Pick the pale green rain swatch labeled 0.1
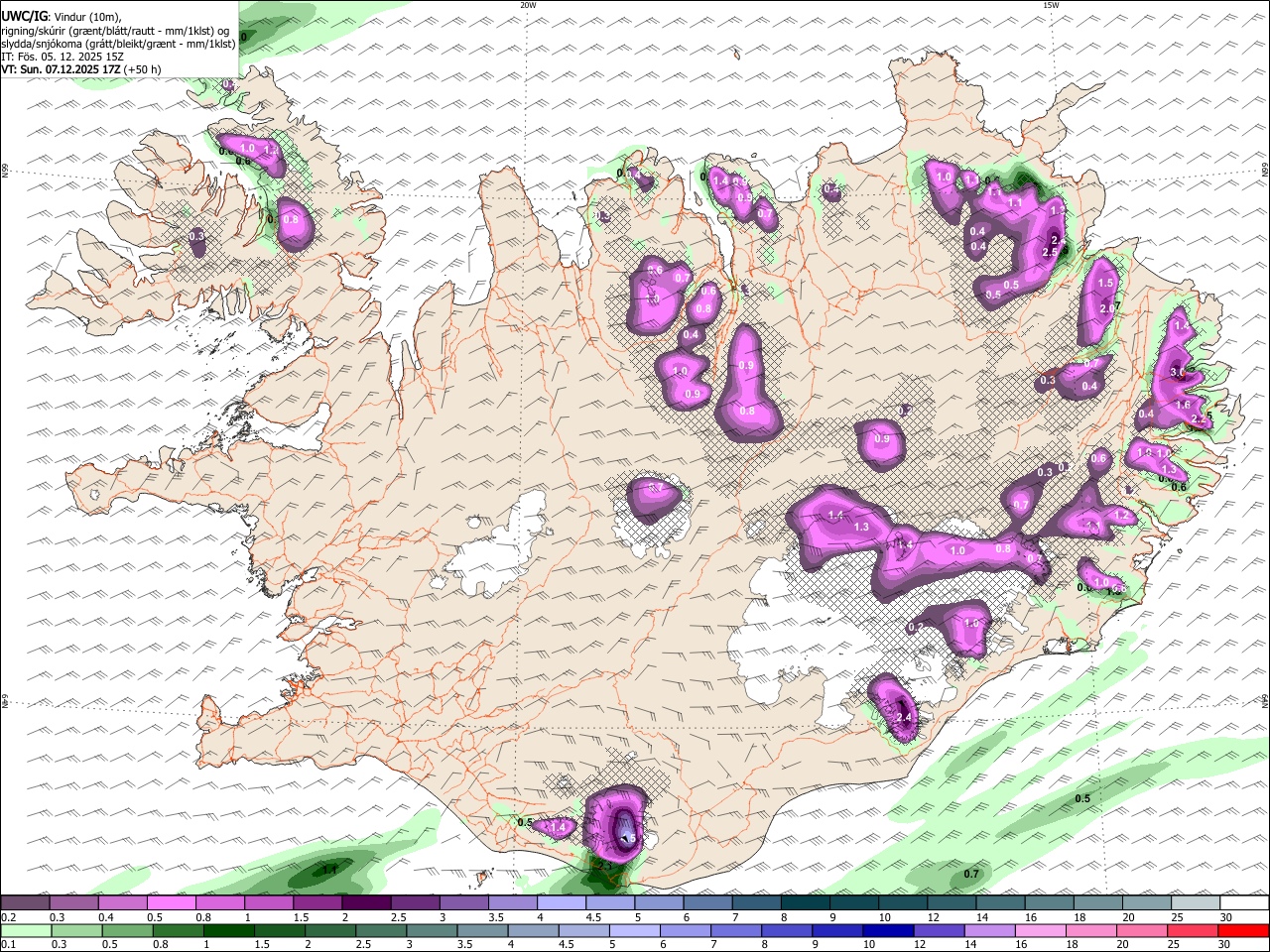Viewport: 1270px width, 952px height. click(25, 931)
